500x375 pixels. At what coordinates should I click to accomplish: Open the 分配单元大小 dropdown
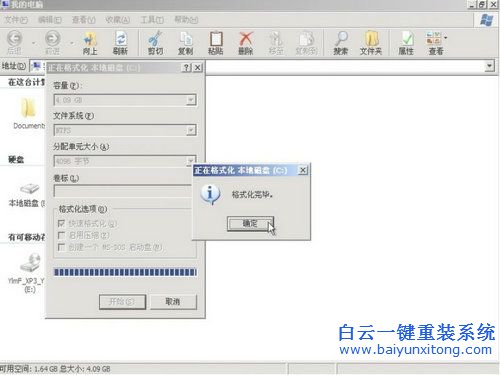190,161
